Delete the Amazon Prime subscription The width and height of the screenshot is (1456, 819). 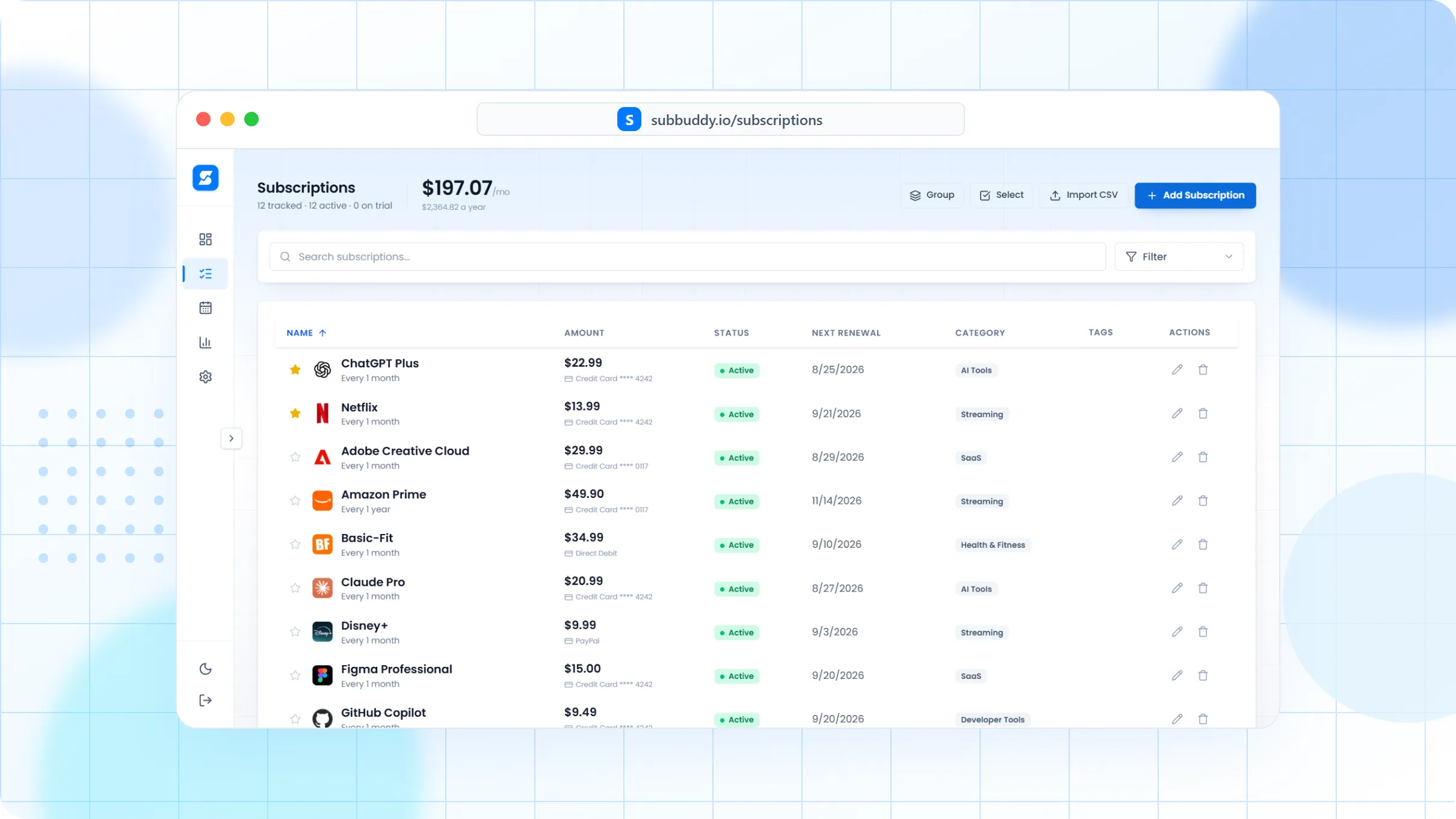[x=1203, y=501]
